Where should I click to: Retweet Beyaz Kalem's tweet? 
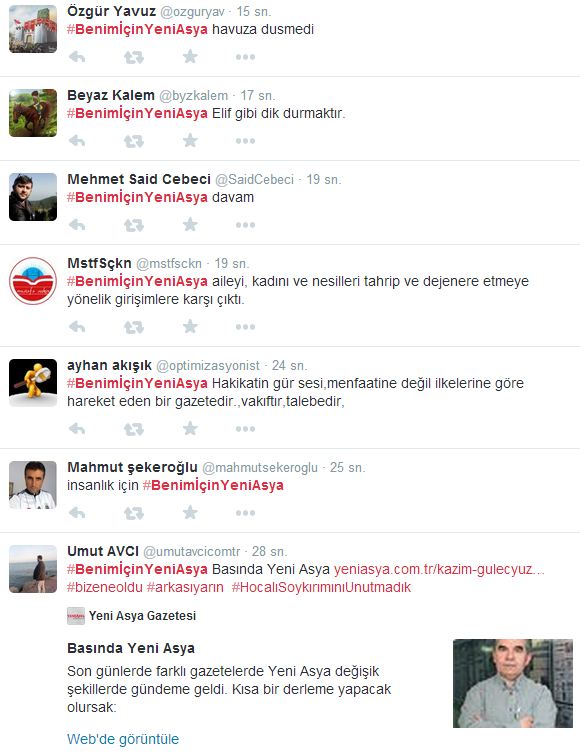tap(134, 141)
